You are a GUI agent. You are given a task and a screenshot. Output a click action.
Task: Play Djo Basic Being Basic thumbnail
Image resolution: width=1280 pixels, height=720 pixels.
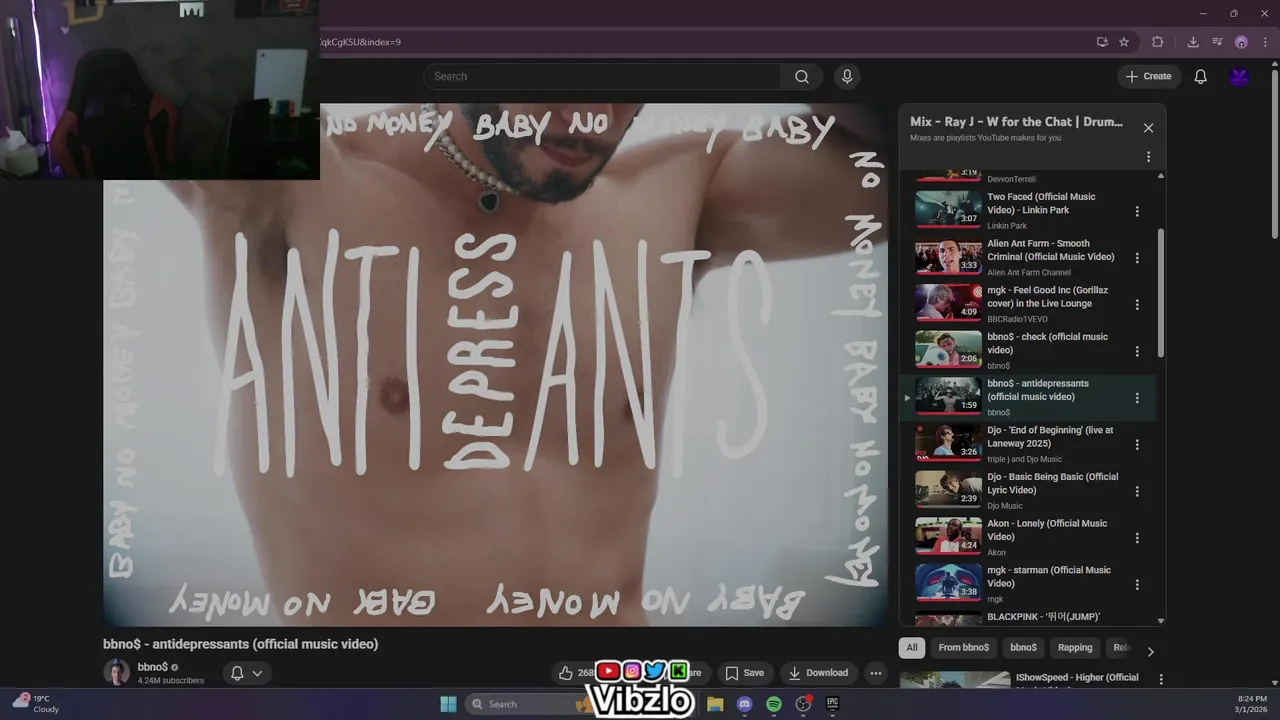pos(949,489)
